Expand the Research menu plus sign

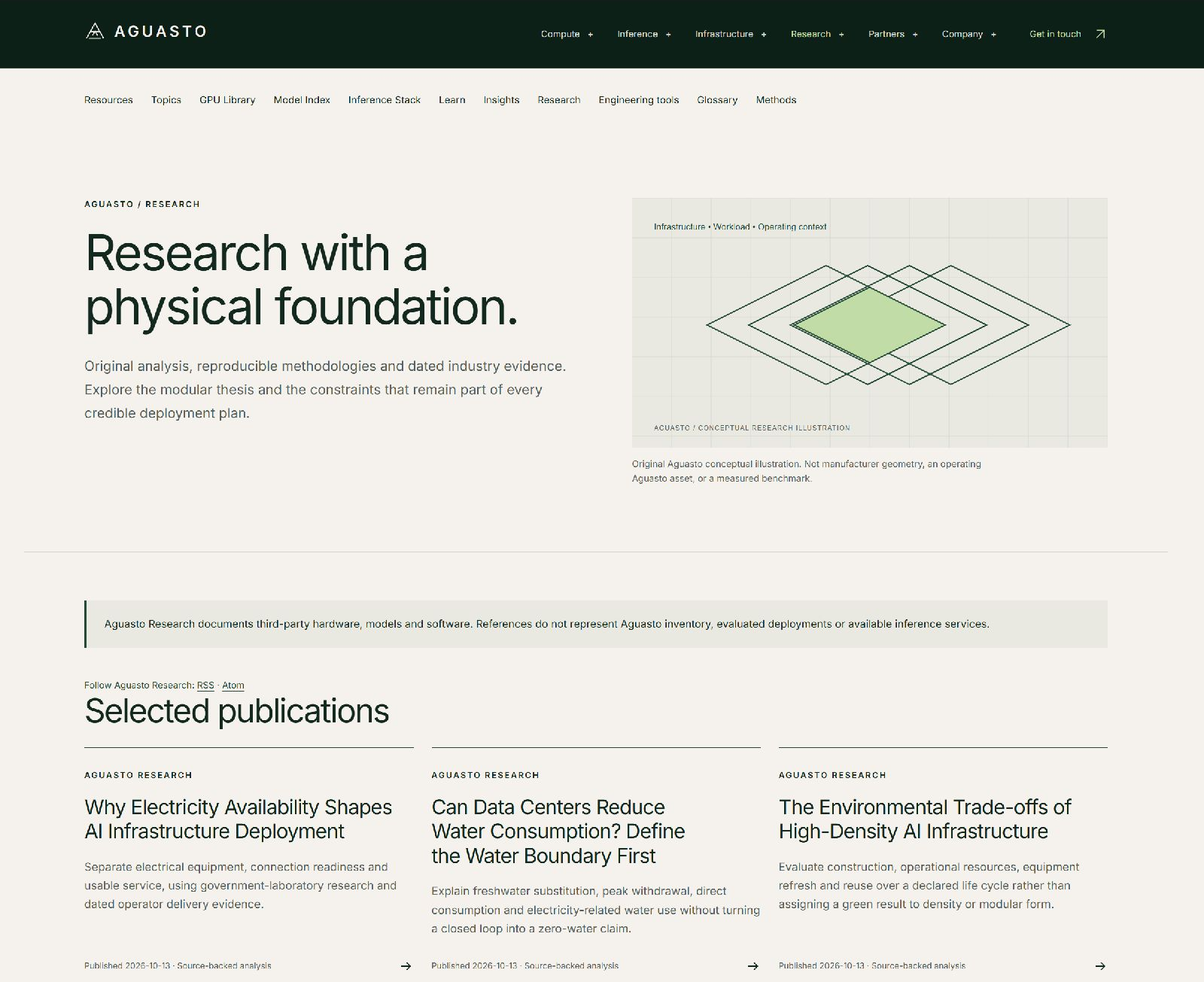tap(841, 35)
